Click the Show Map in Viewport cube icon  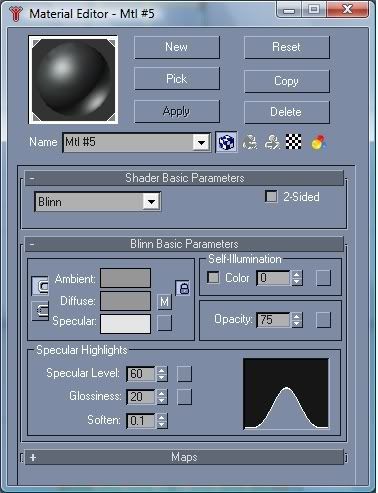click(x=226, y=142)
